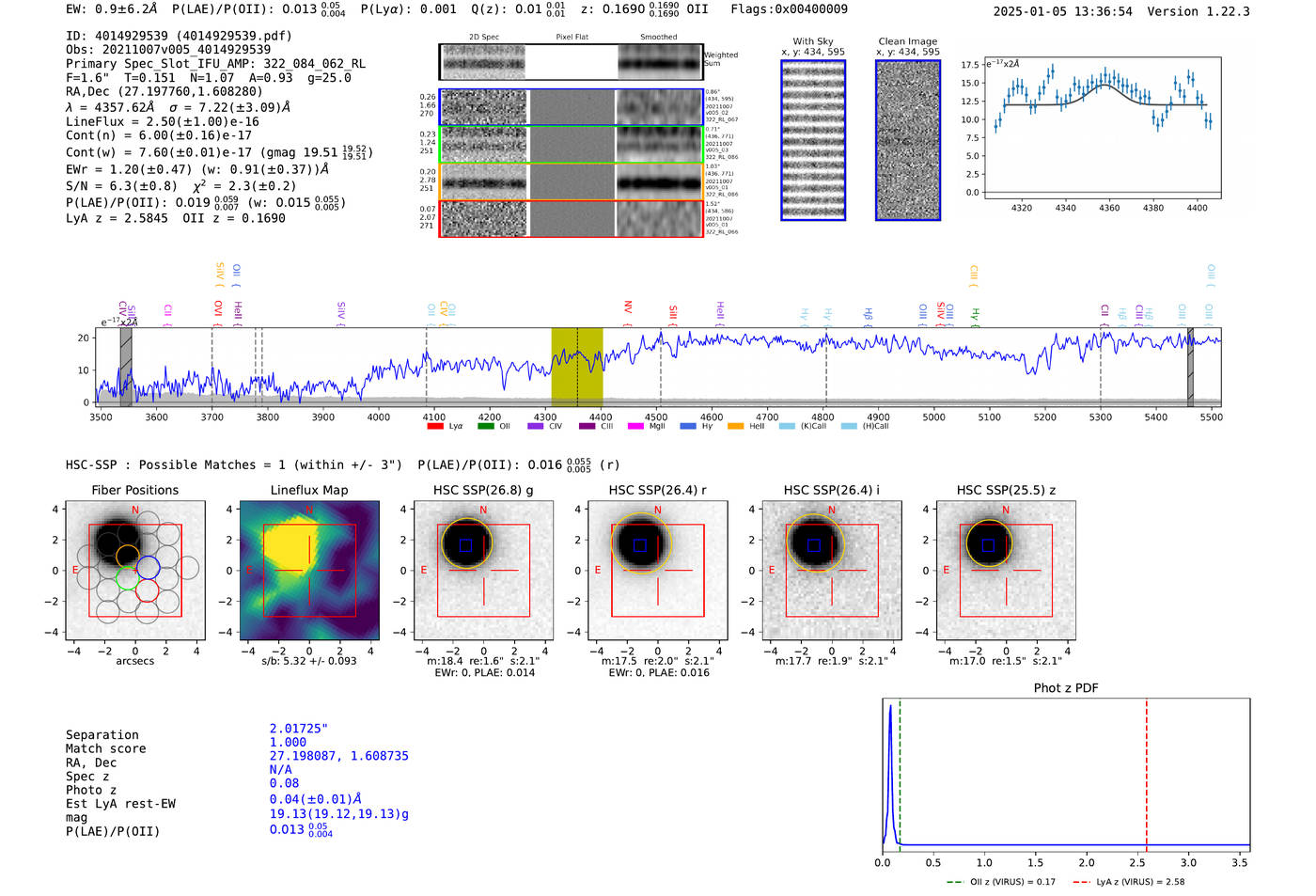Open the Fiber Positions image
This screenshot has width=1316, height=896.
coord(135,571)
